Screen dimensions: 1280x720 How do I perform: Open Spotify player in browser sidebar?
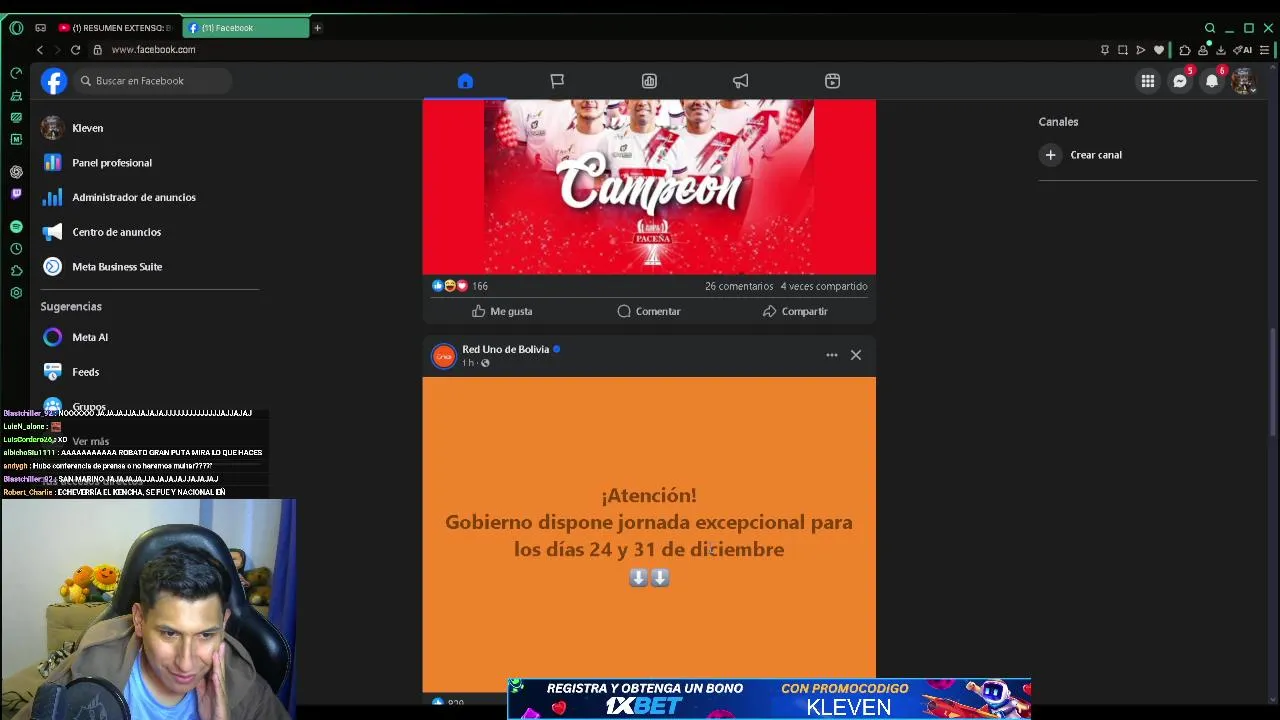[x=16, y=227]
